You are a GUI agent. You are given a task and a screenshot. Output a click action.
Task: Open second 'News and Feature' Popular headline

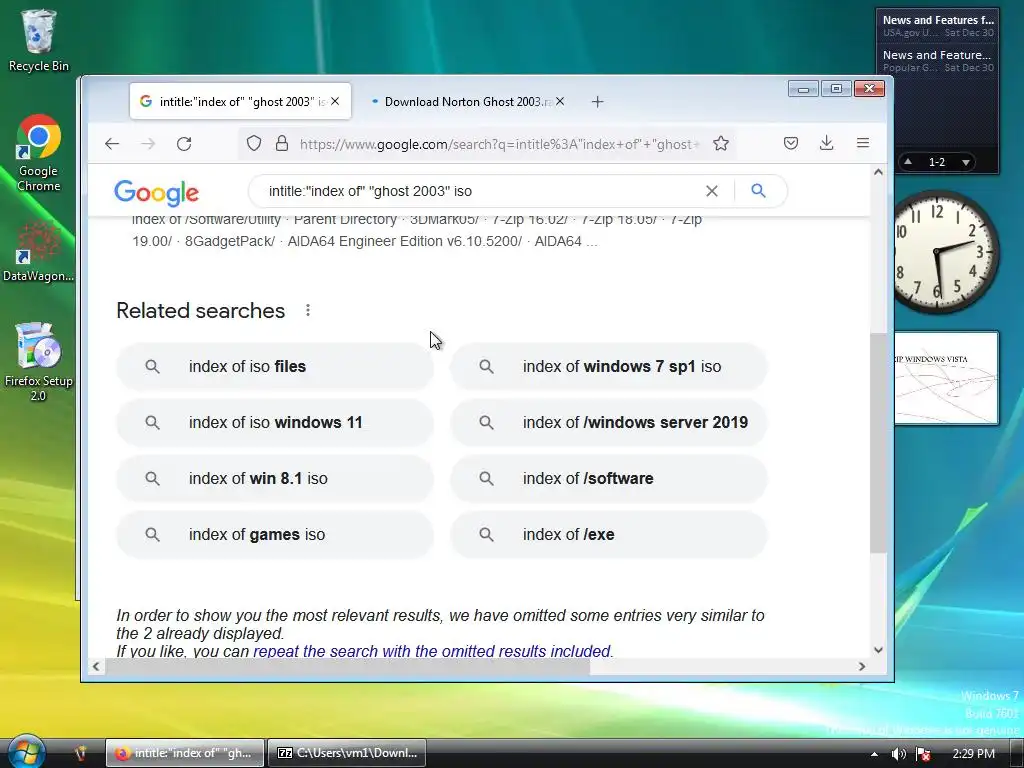click(938, 61)
